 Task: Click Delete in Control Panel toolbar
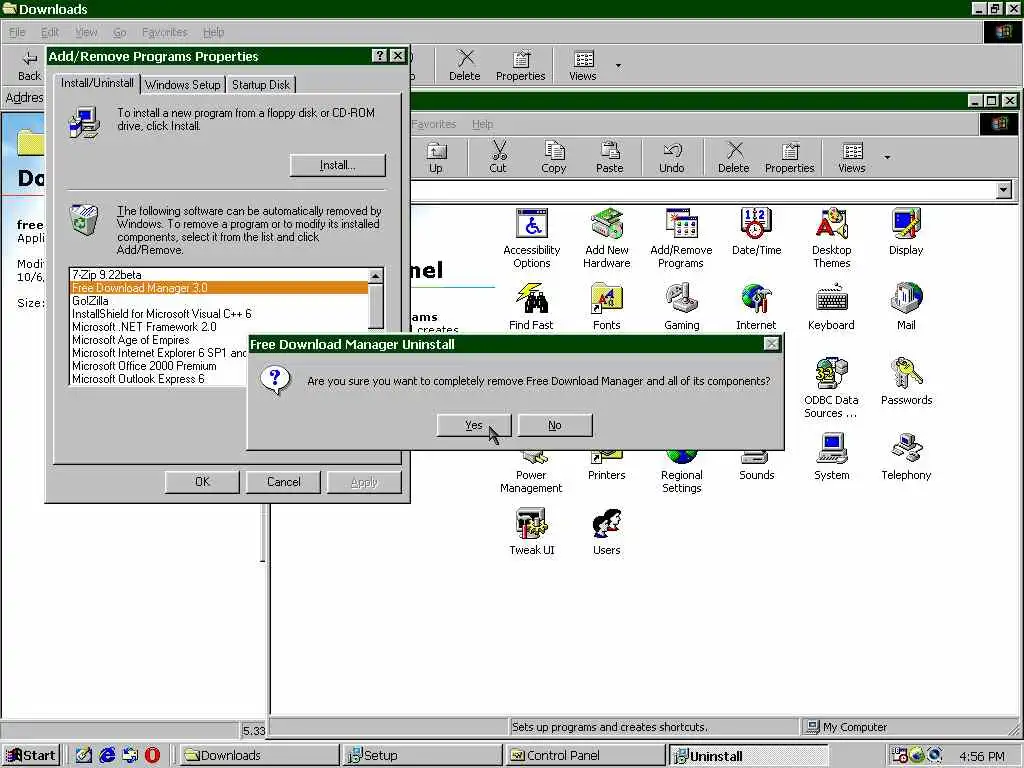point(733,157)
